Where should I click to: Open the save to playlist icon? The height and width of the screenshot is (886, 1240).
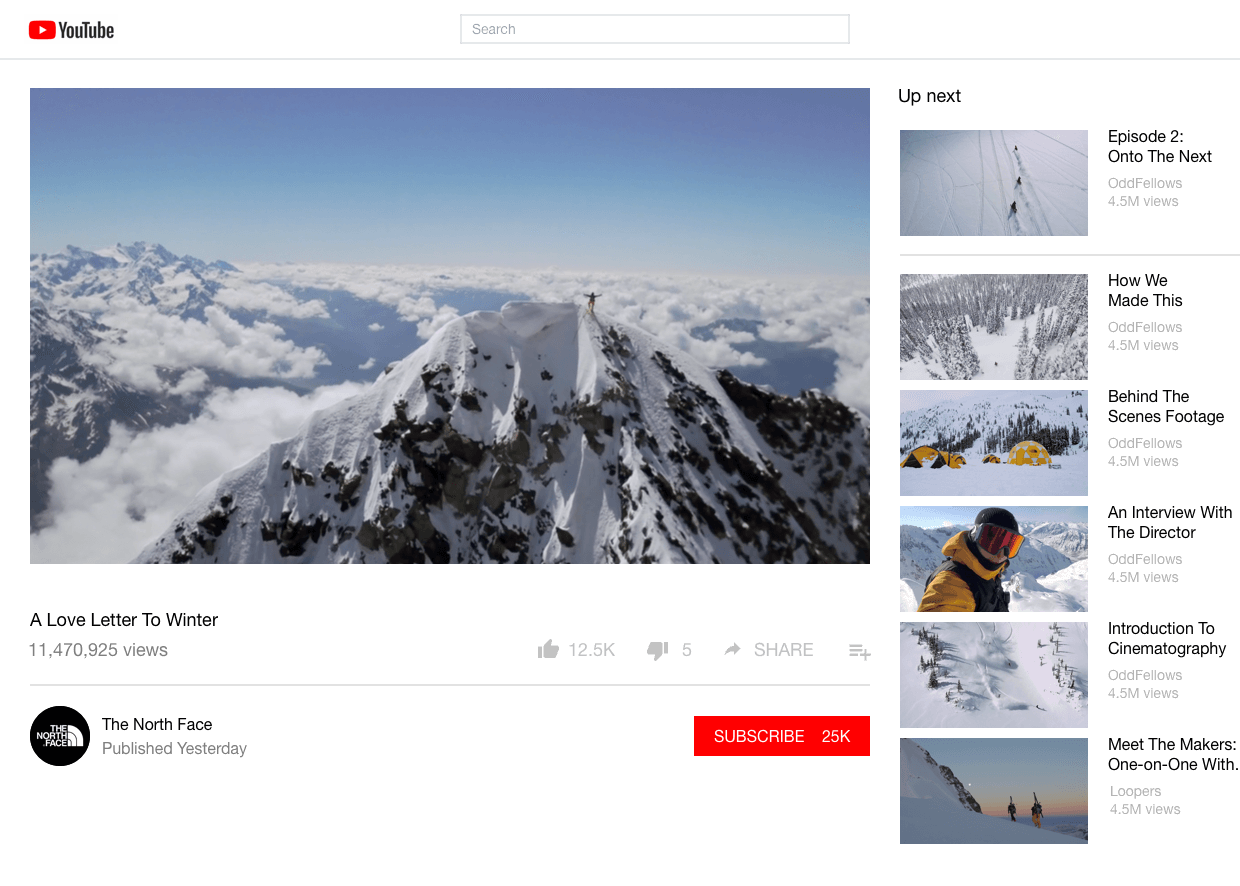(x=860, y=651)
